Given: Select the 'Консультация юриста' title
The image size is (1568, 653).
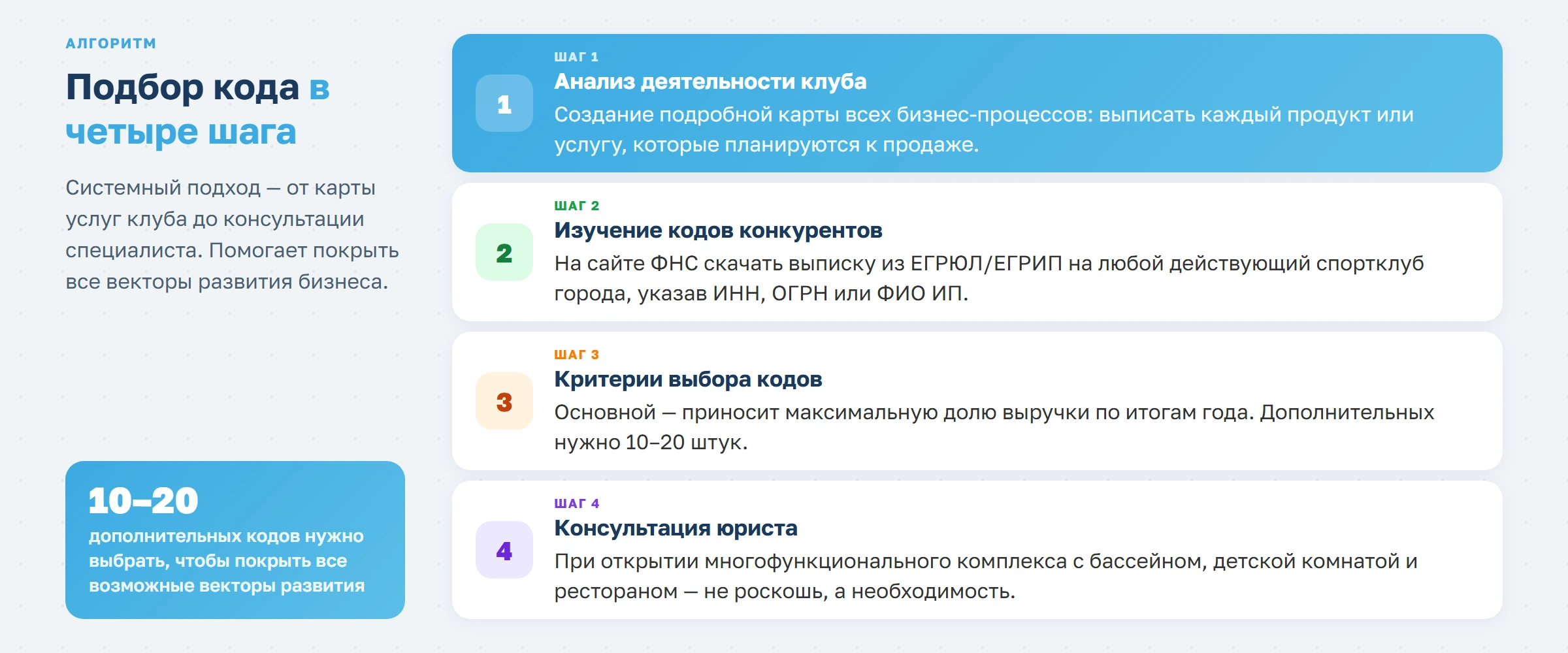Looking at the screenshot, I should pyautogui.click(x=676, y=528).
